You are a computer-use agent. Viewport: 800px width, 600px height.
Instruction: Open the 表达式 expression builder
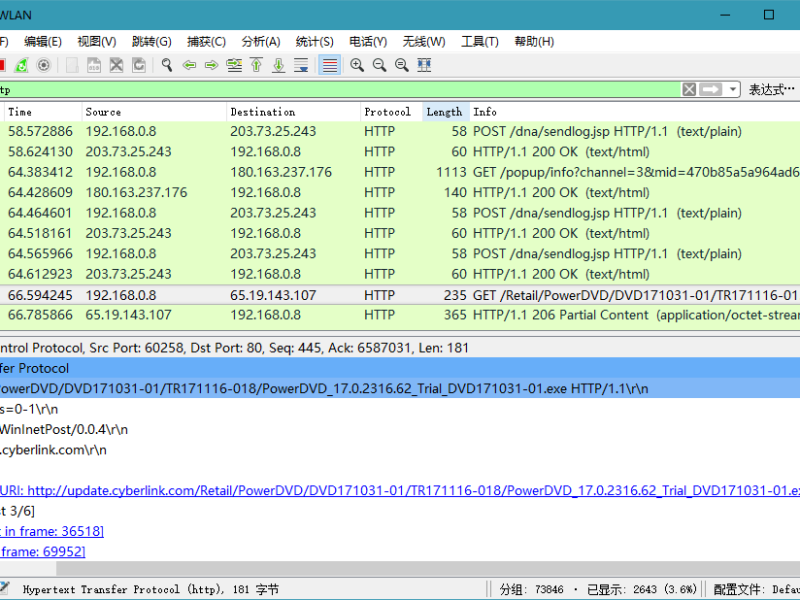[771, 90]
